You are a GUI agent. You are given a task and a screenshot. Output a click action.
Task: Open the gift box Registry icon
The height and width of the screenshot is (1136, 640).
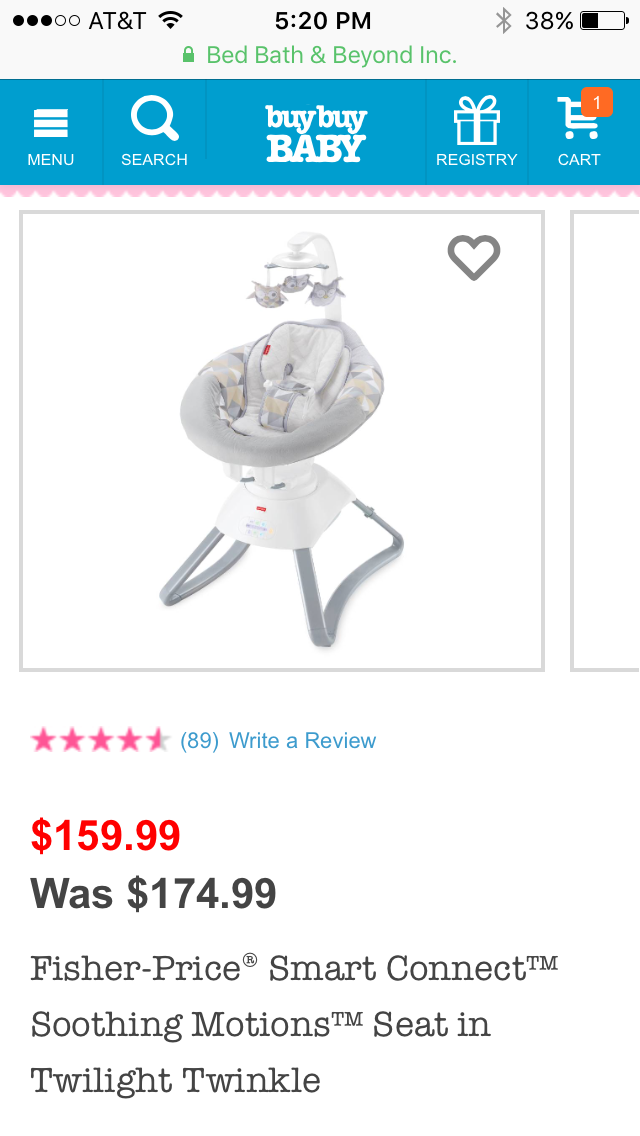pos(476,120)
